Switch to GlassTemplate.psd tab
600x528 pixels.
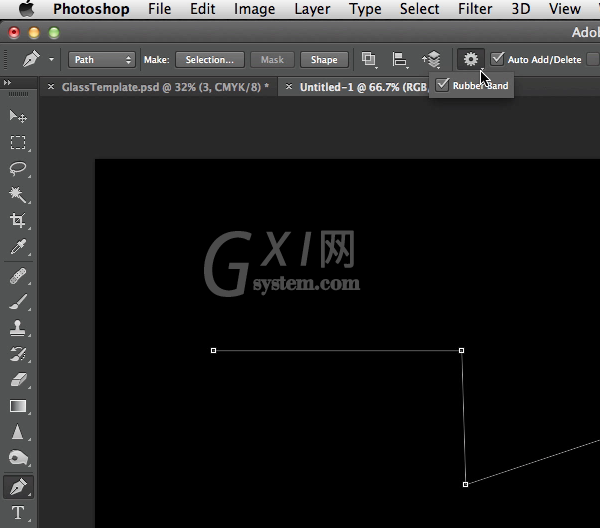(x=165, y=87)
